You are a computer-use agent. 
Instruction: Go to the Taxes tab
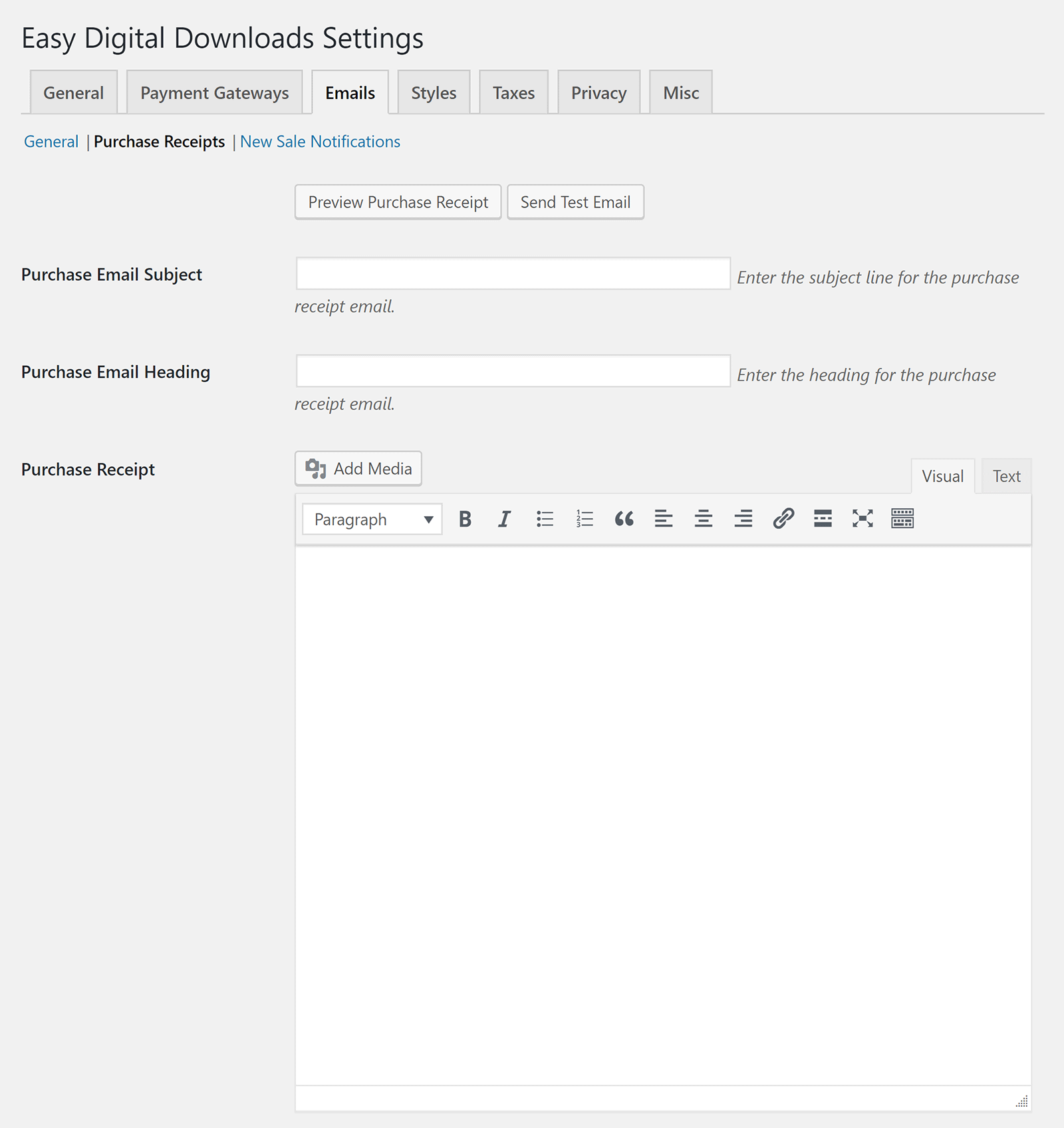[513, 92]
